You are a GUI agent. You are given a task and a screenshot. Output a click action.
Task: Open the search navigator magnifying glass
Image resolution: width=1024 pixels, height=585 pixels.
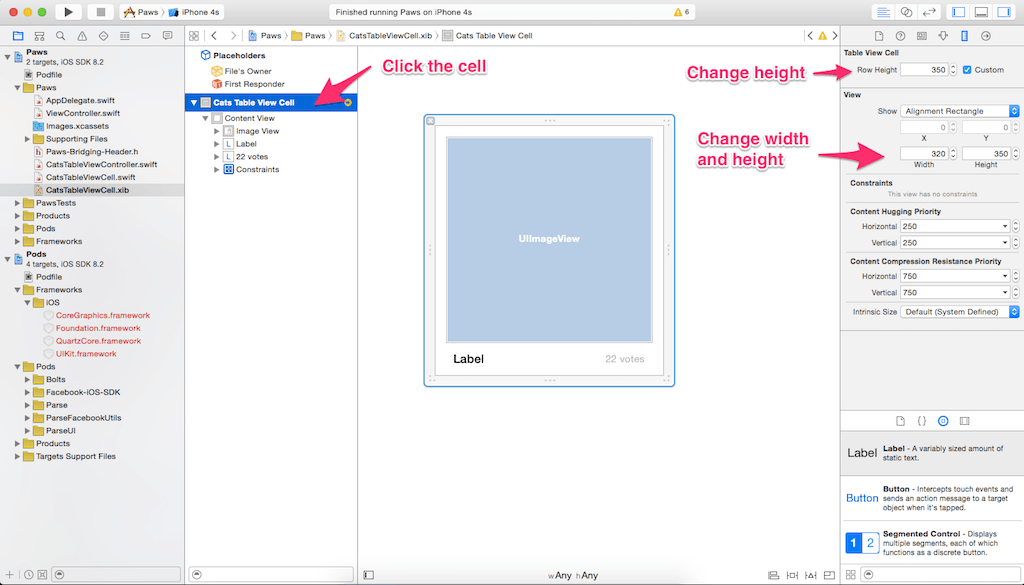pos(60,34)
